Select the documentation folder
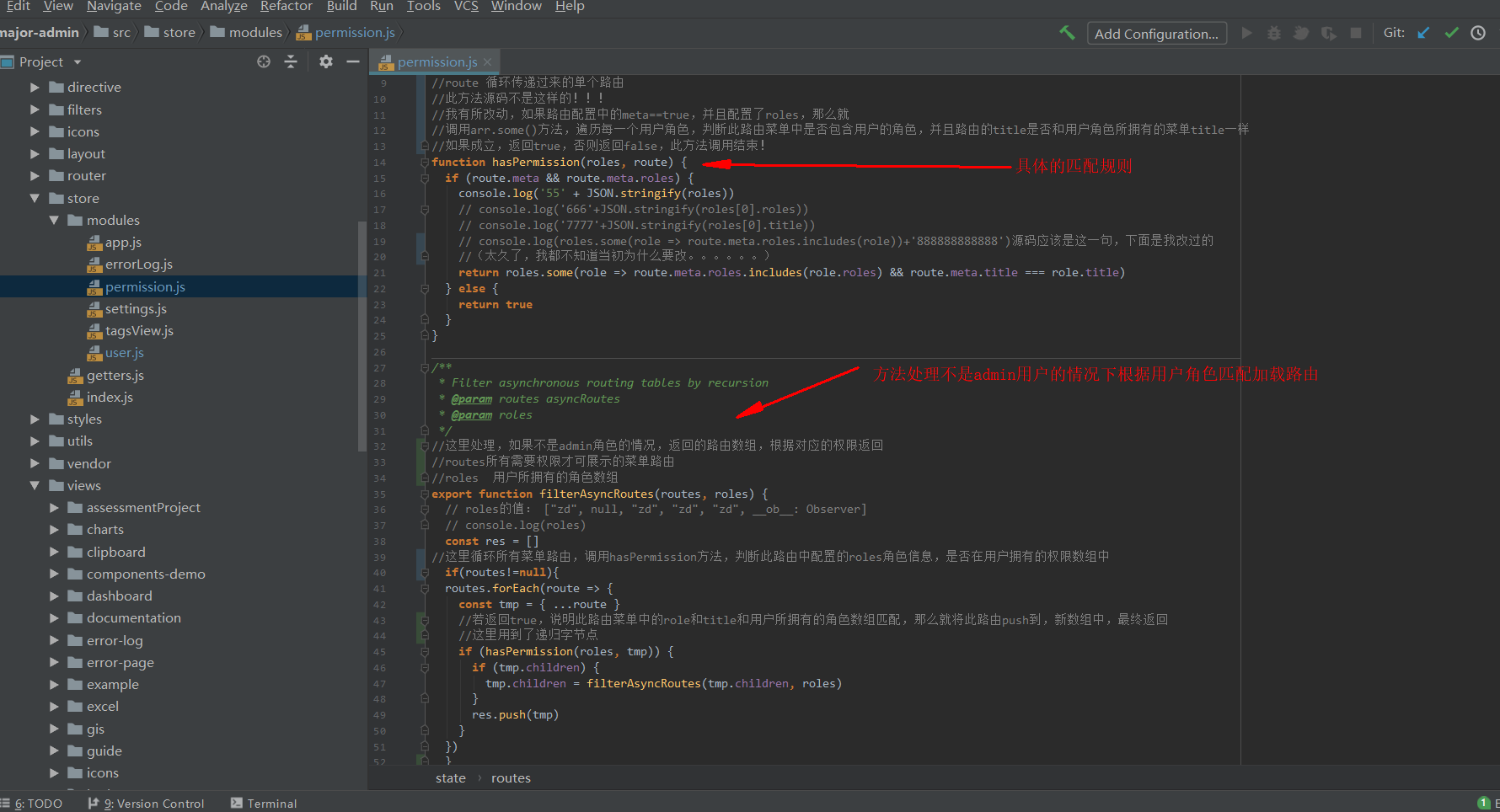 click(x=134, y=618)
